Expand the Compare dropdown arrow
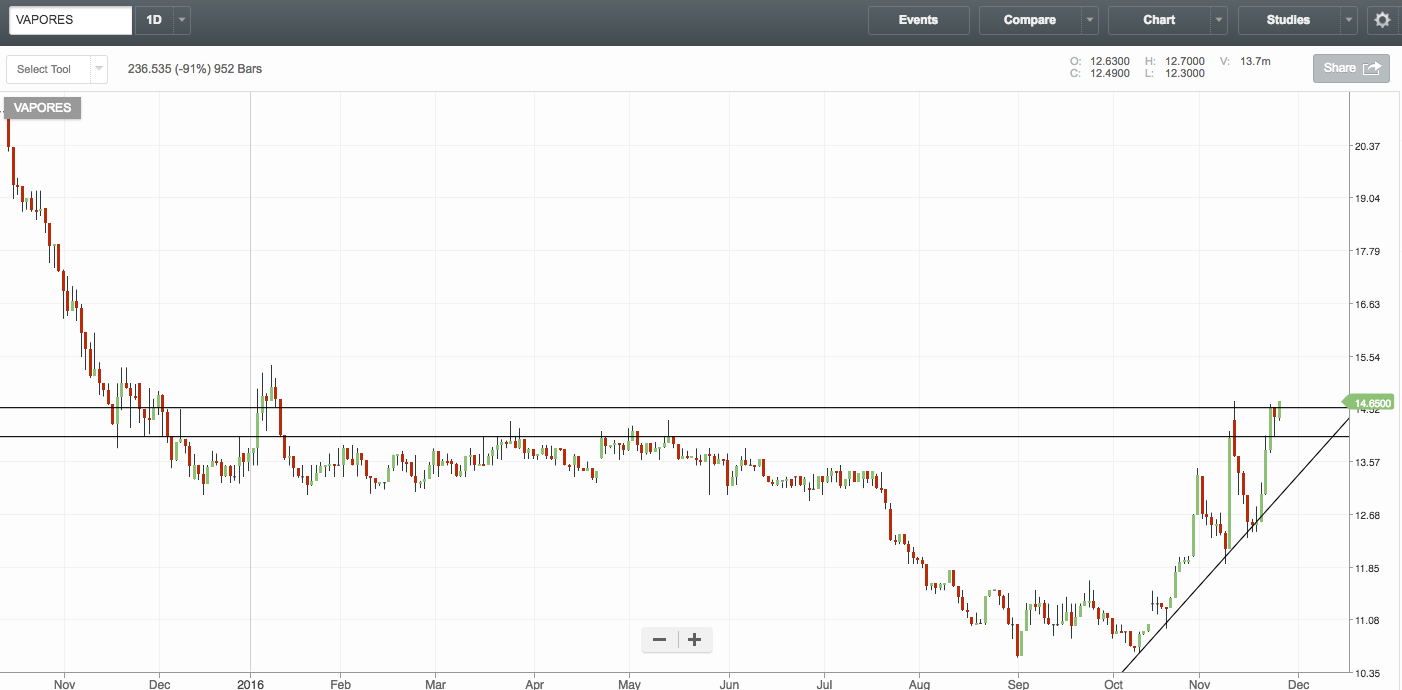 [x=1089, y=20]
